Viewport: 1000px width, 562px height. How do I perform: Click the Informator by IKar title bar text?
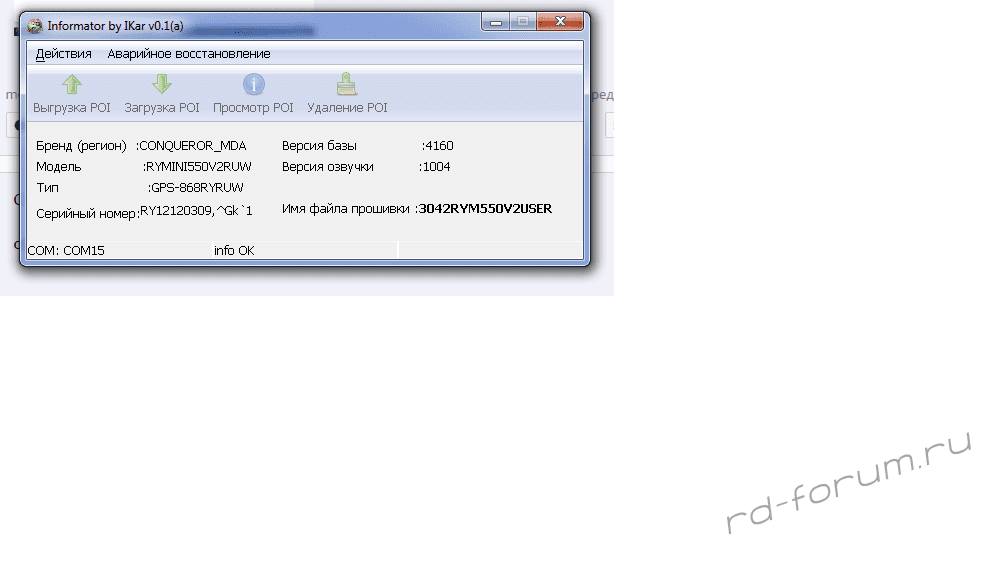115,26
